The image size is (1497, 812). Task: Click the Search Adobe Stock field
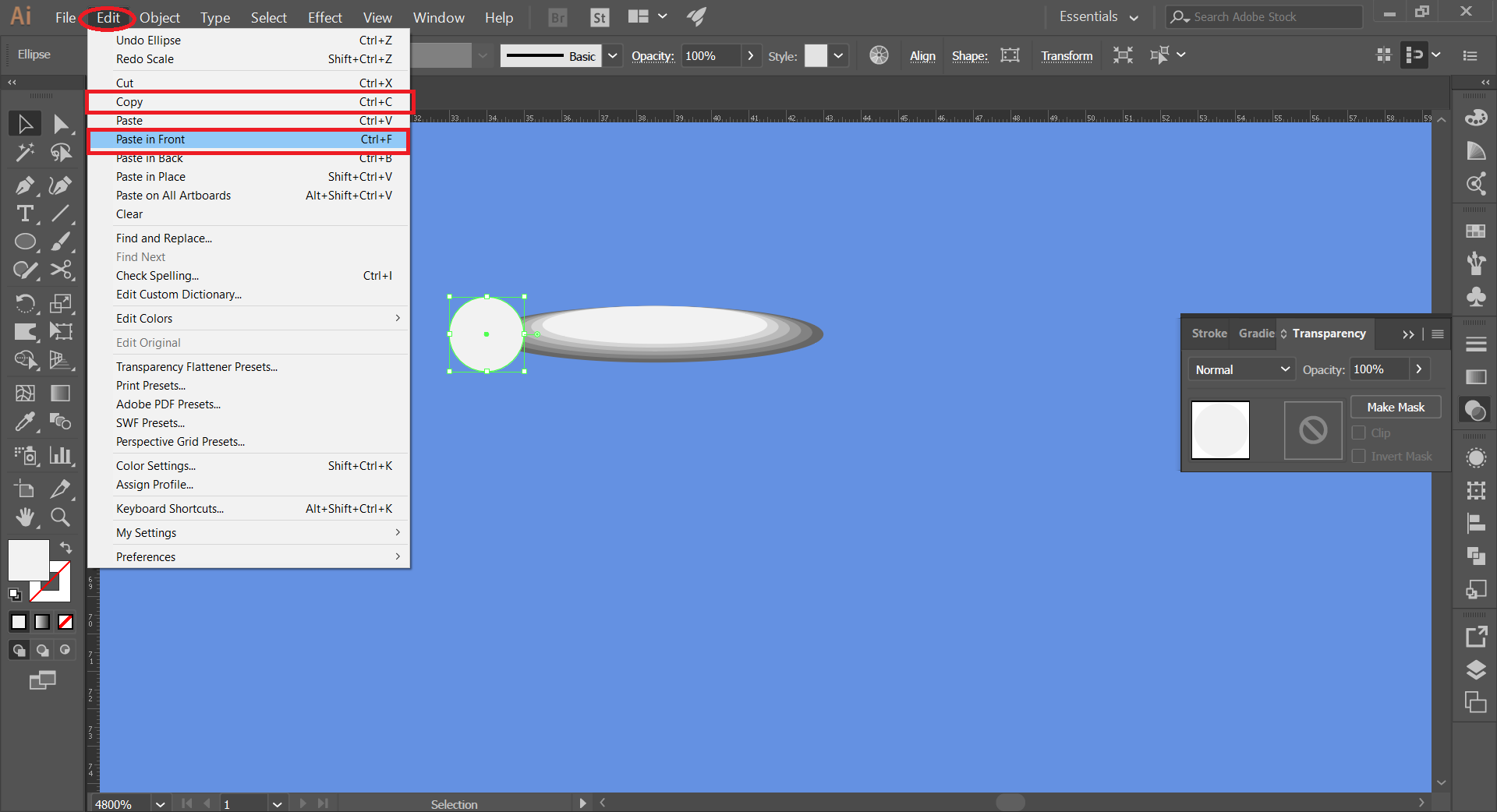[1264, 16]
